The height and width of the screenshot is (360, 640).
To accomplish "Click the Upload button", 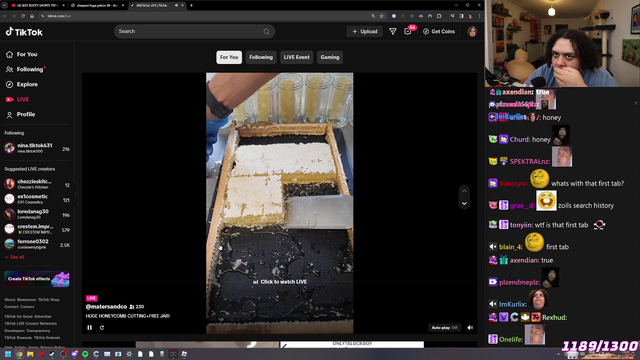I will [x=364, y=31].
